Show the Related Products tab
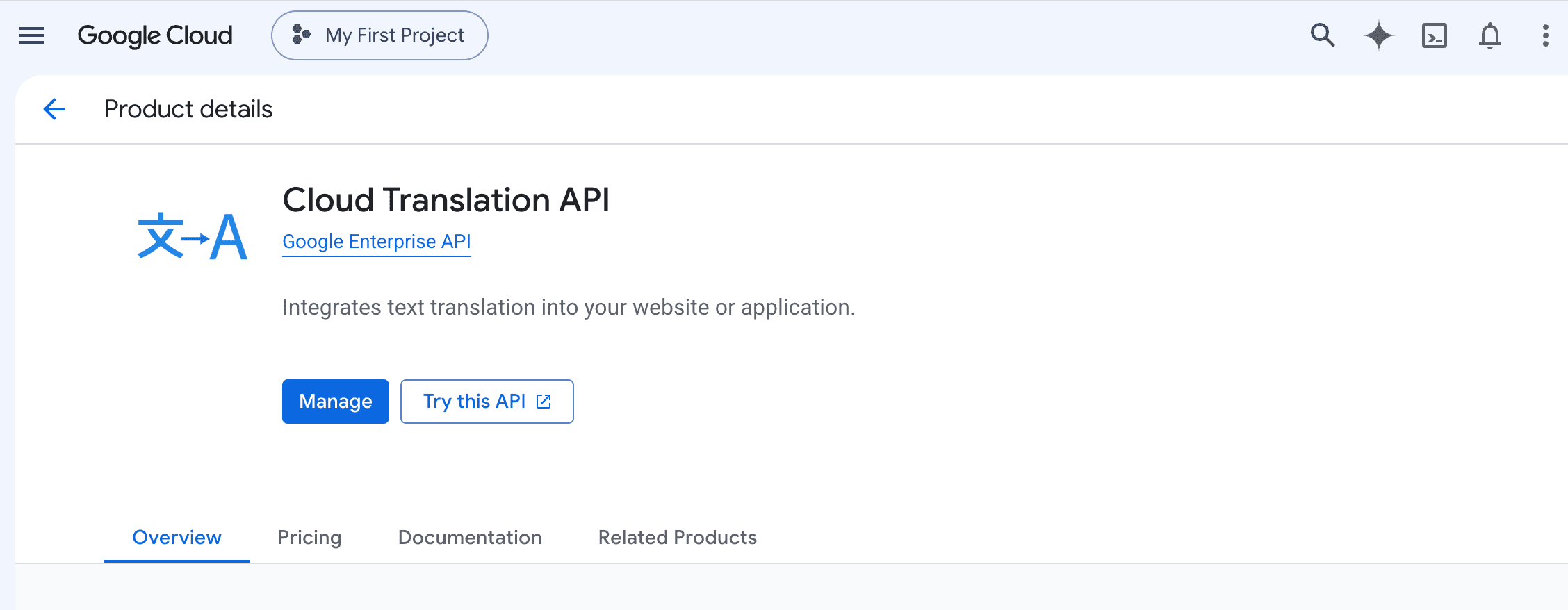1568x610 pixels. pyautogui.click(x=678, y=538)
